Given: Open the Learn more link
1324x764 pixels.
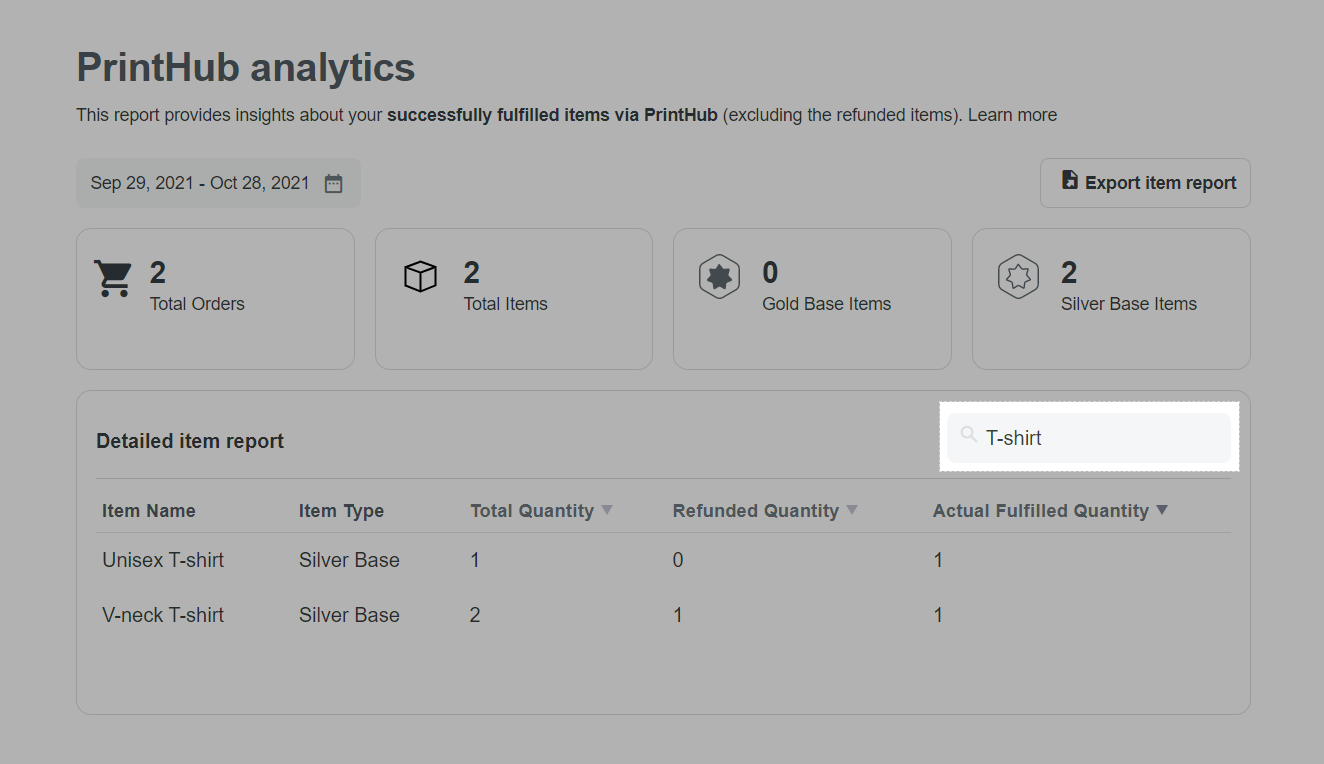Looking at the screenshot, I should point(1012,115).
